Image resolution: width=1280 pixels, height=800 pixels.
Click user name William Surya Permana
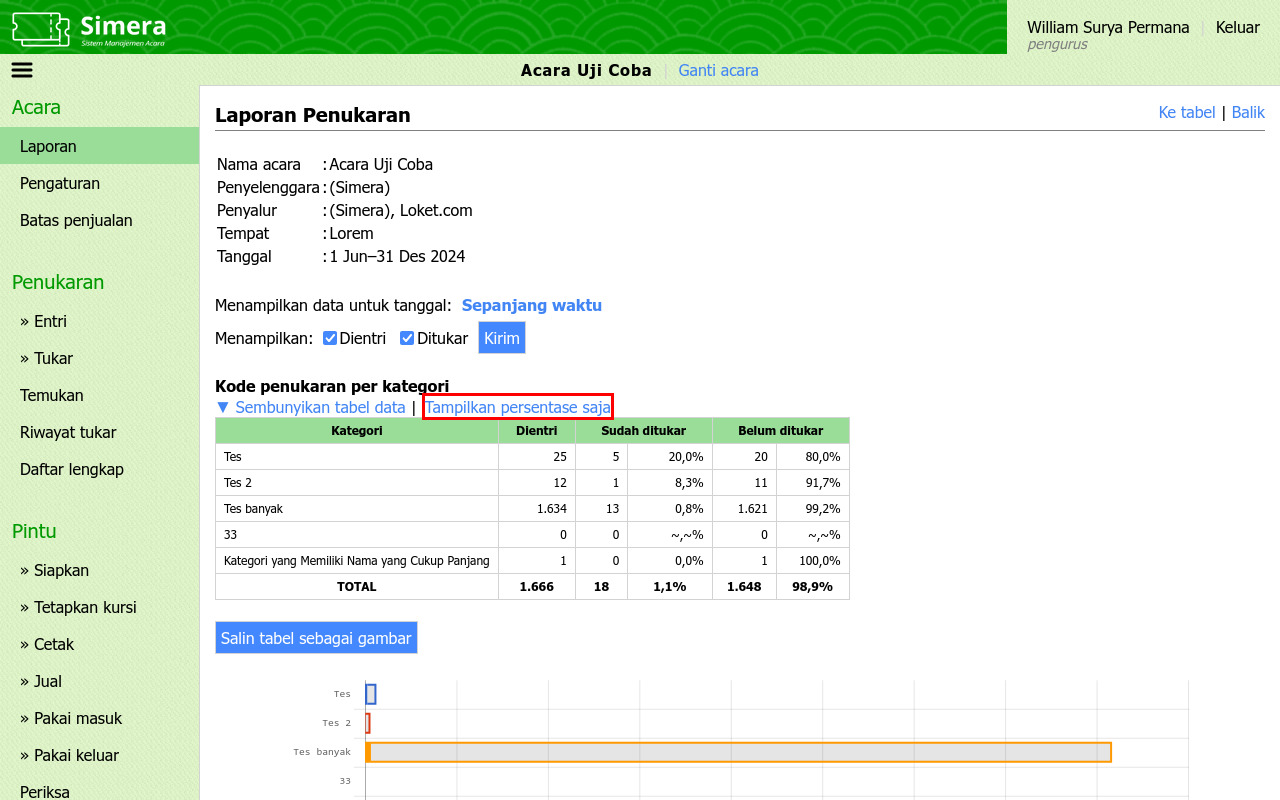click(1108, 27)
